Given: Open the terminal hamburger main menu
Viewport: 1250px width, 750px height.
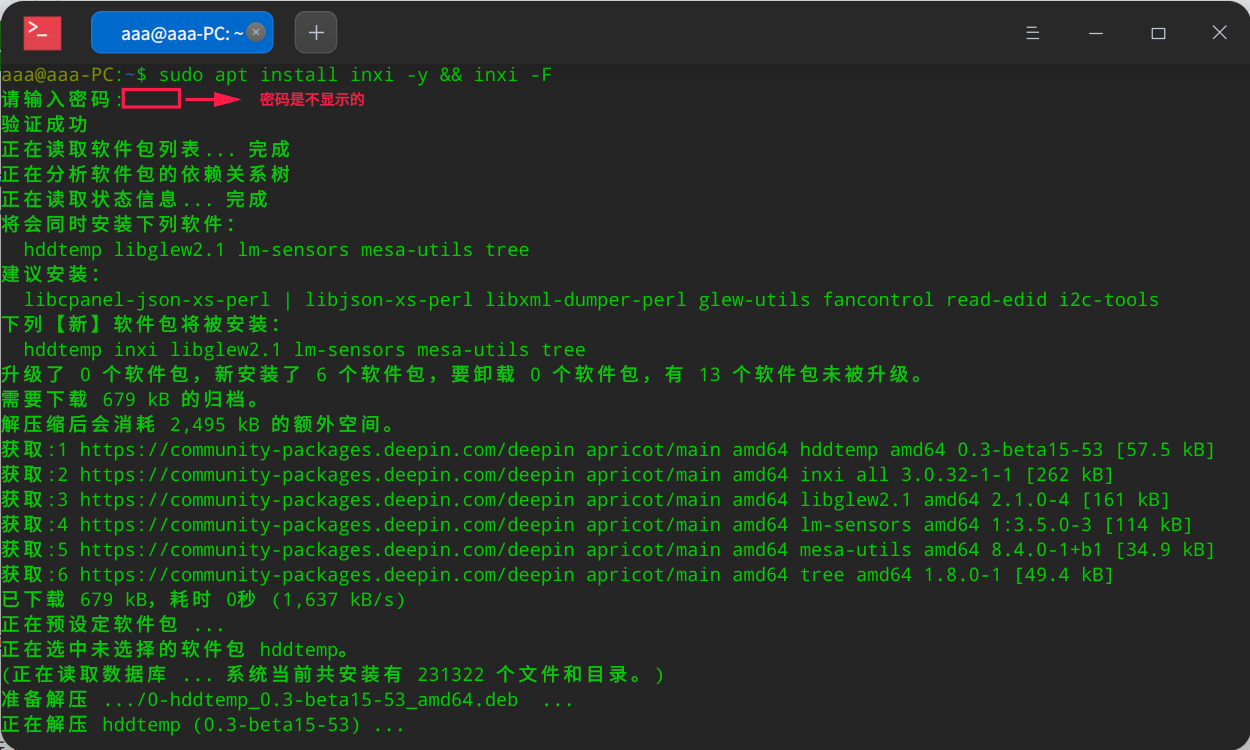Looking at the screenshot, I should click(1033, 32).
